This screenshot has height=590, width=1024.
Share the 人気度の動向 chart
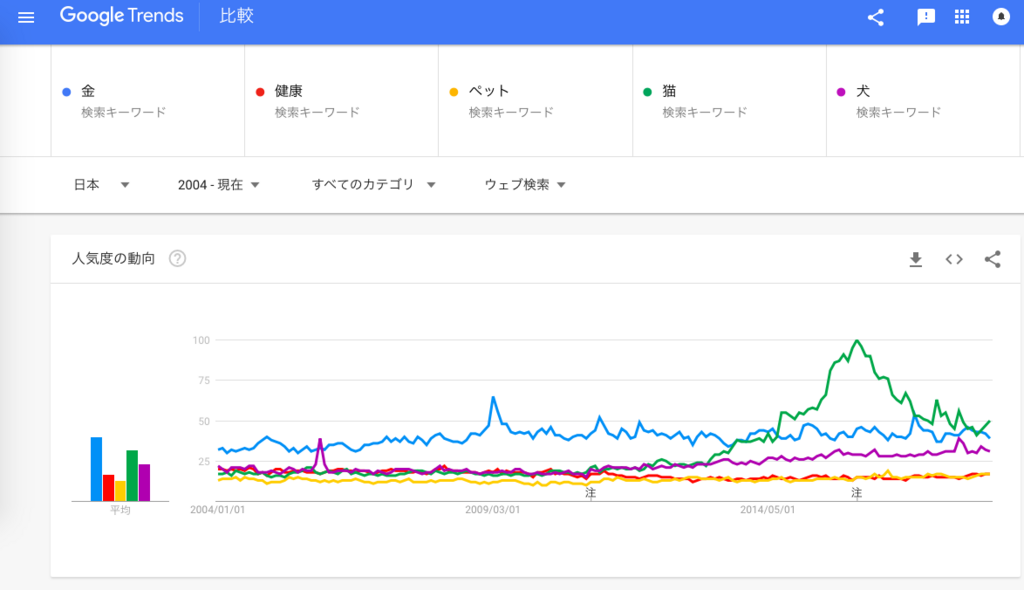click(991, 258)
